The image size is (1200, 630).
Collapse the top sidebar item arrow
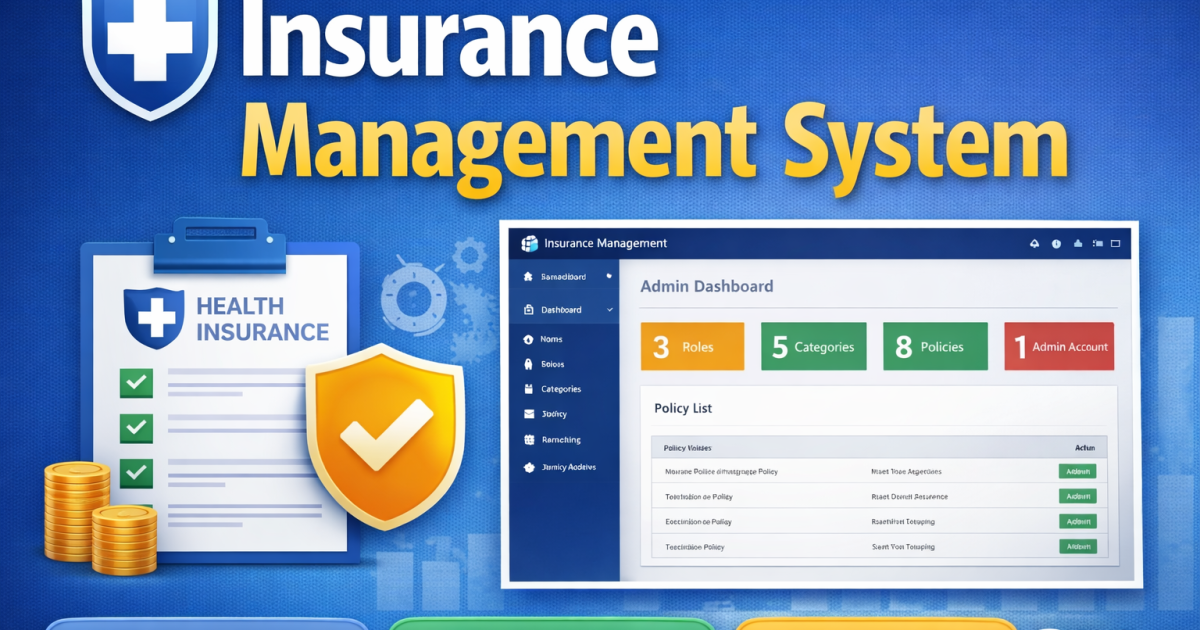coord(609,276)
